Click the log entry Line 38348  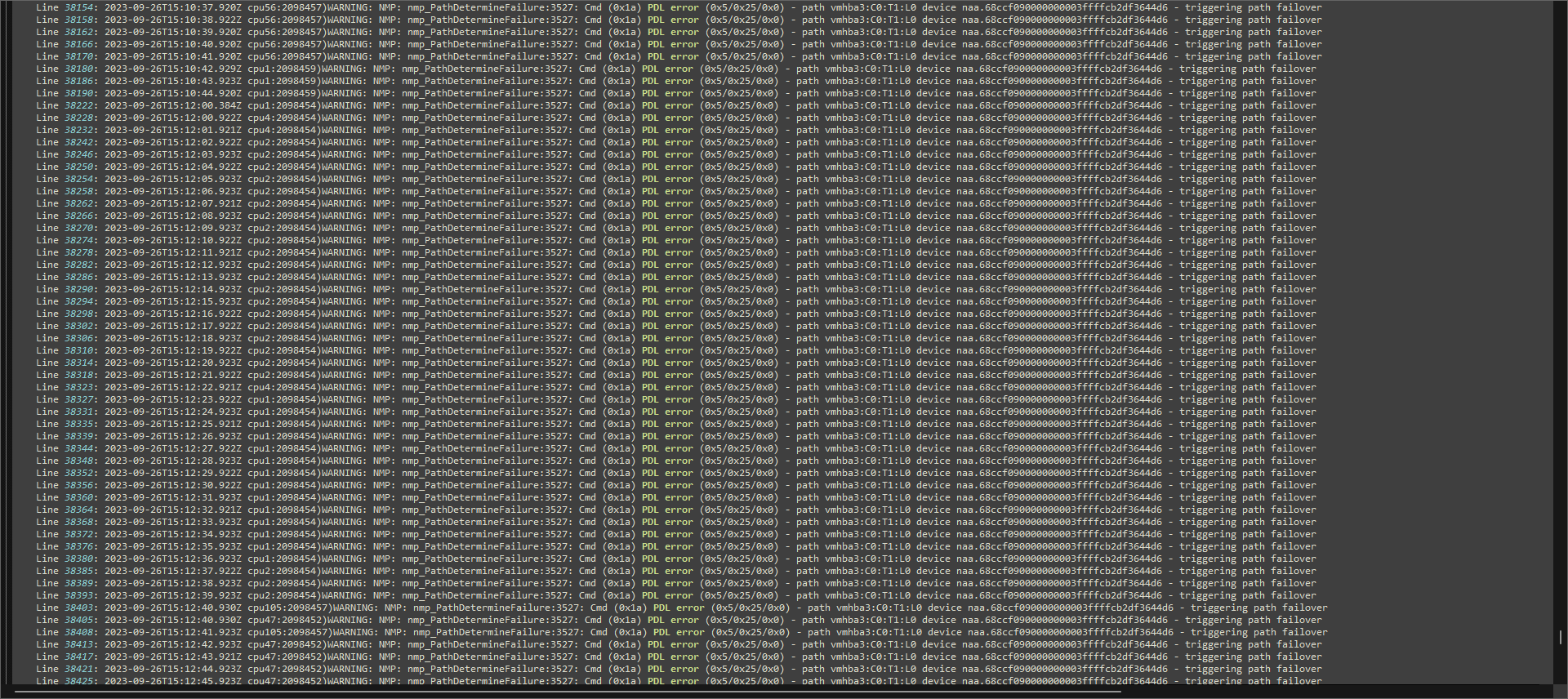676,461
